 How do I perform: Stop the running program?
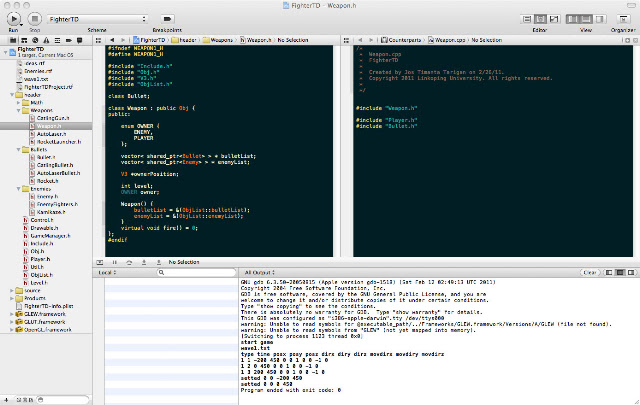[x=35, y=19]
